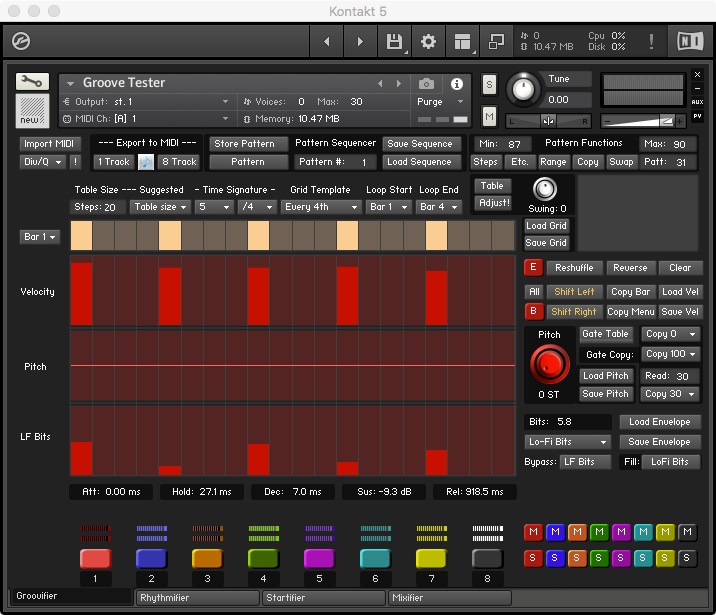Expand the Every 4th grid template dropdown
Viewport: 716px width, 615px height.
(x=320, y=207)
